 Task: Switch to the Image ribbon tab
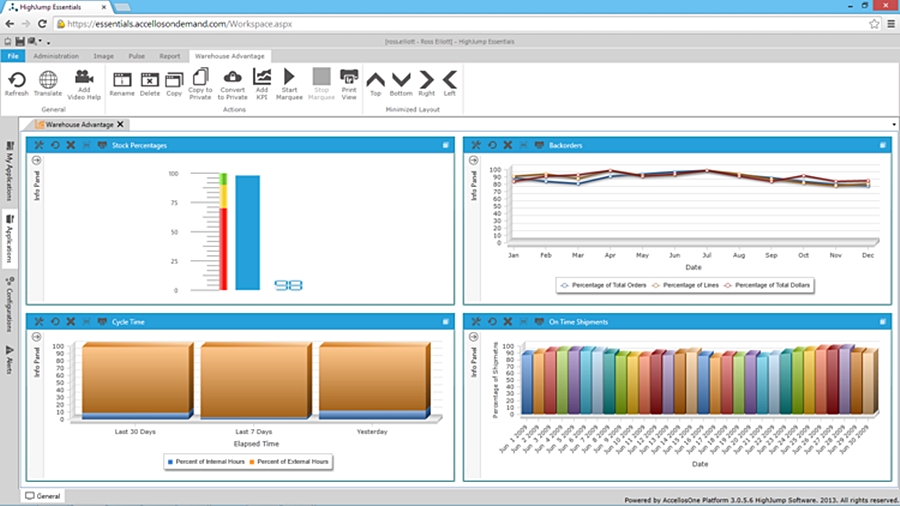(103, 56)
